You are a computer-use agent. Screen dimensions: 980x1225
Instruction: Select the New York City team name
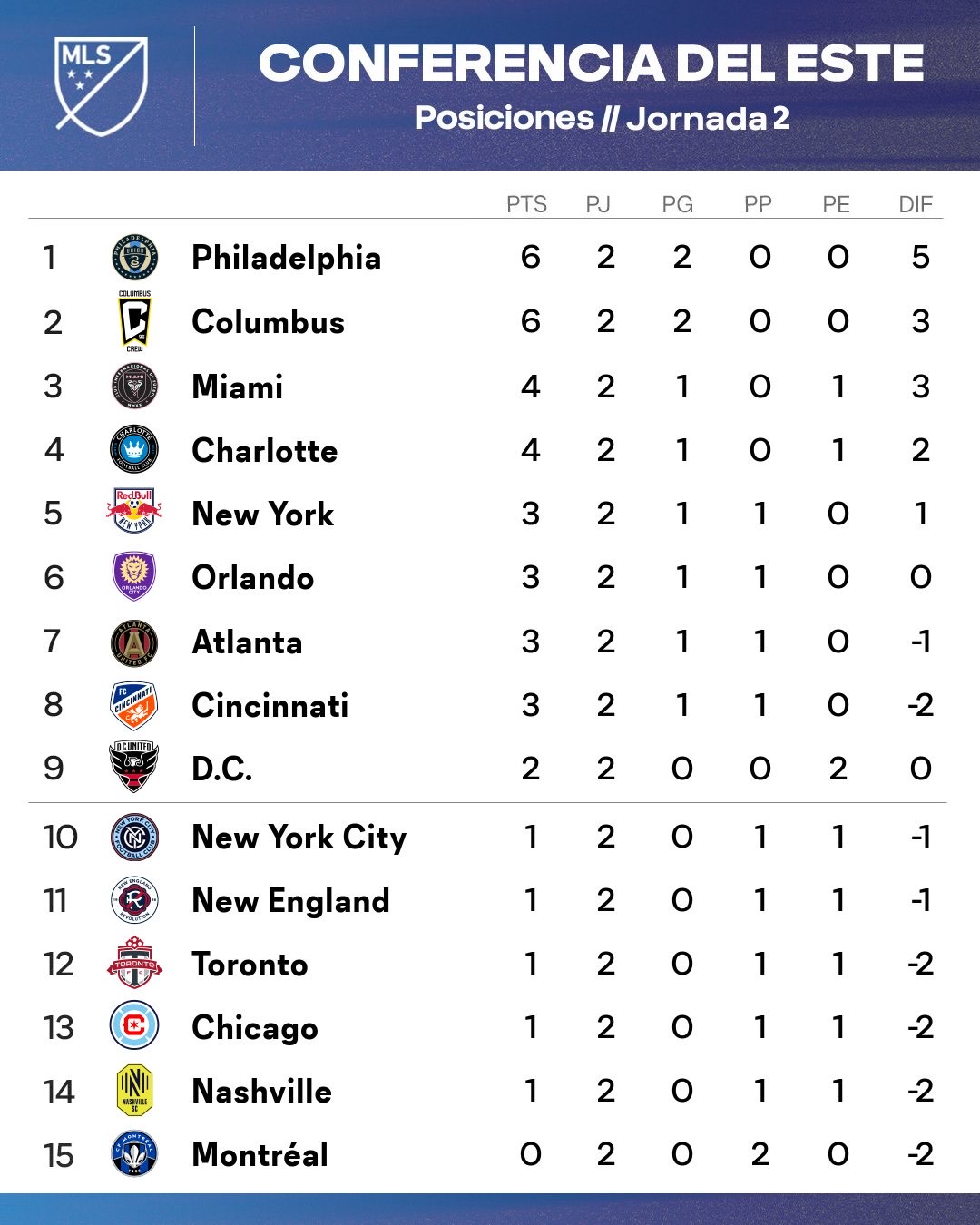tap(299, 837)
